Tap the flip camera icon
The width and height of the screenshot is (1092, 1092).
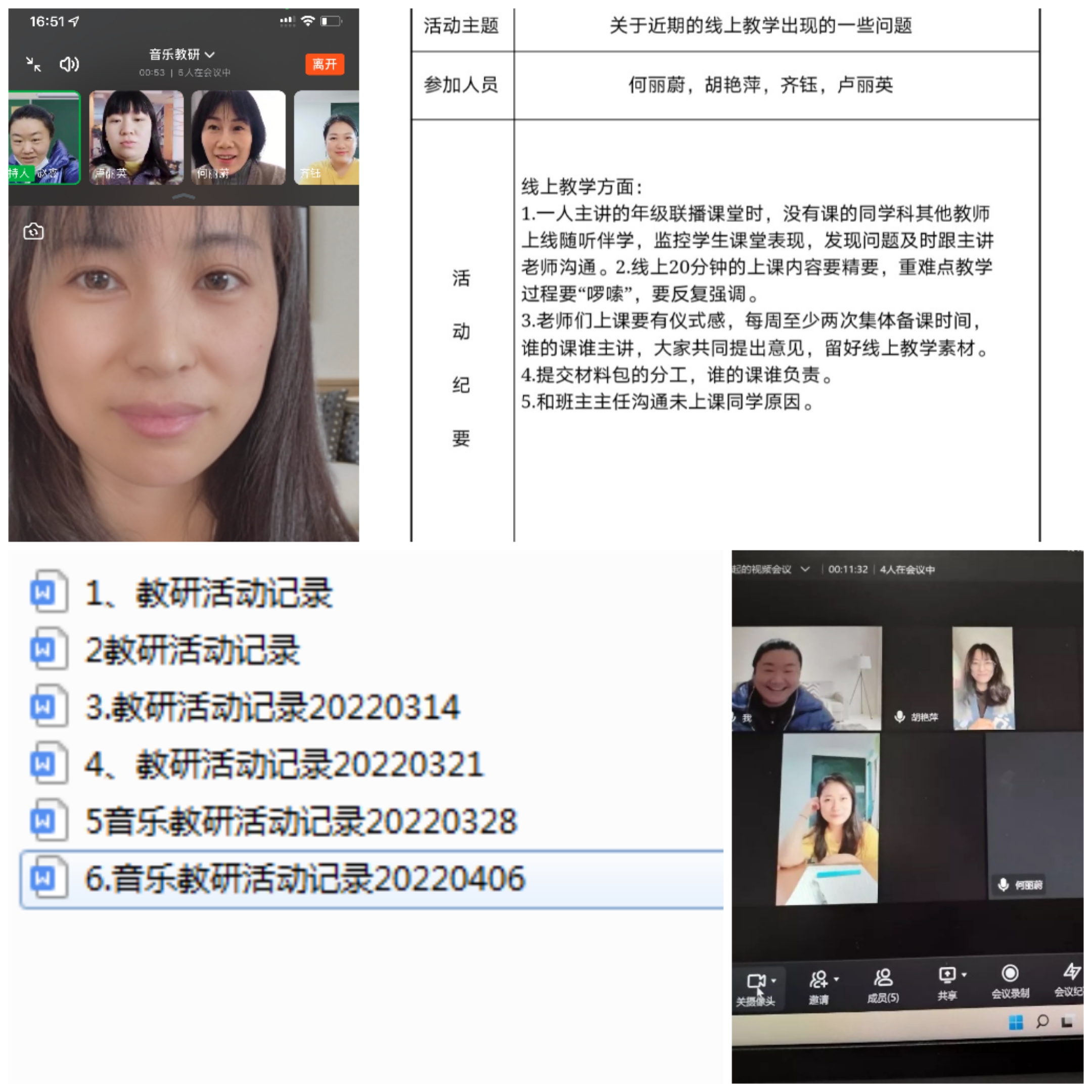pyautogui.click(x=33, y=232)
